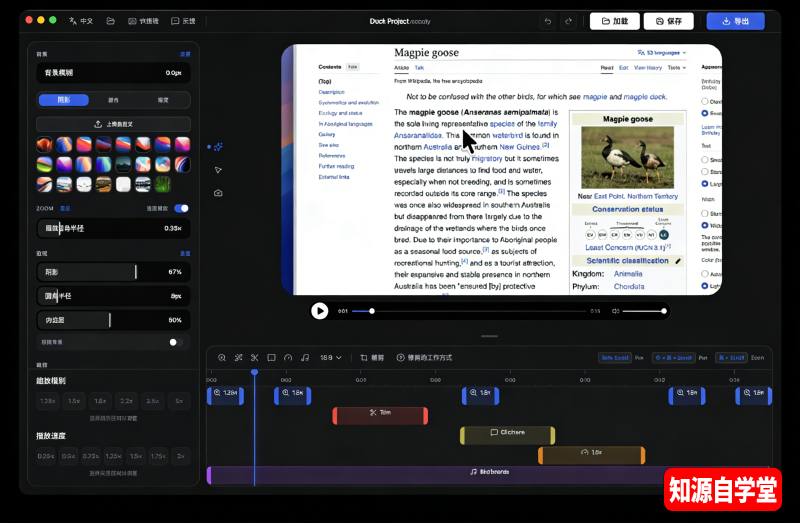The image size is (800, 523).
Task: Click the camera icon beside the preview
Action: [x=218, y=193]
